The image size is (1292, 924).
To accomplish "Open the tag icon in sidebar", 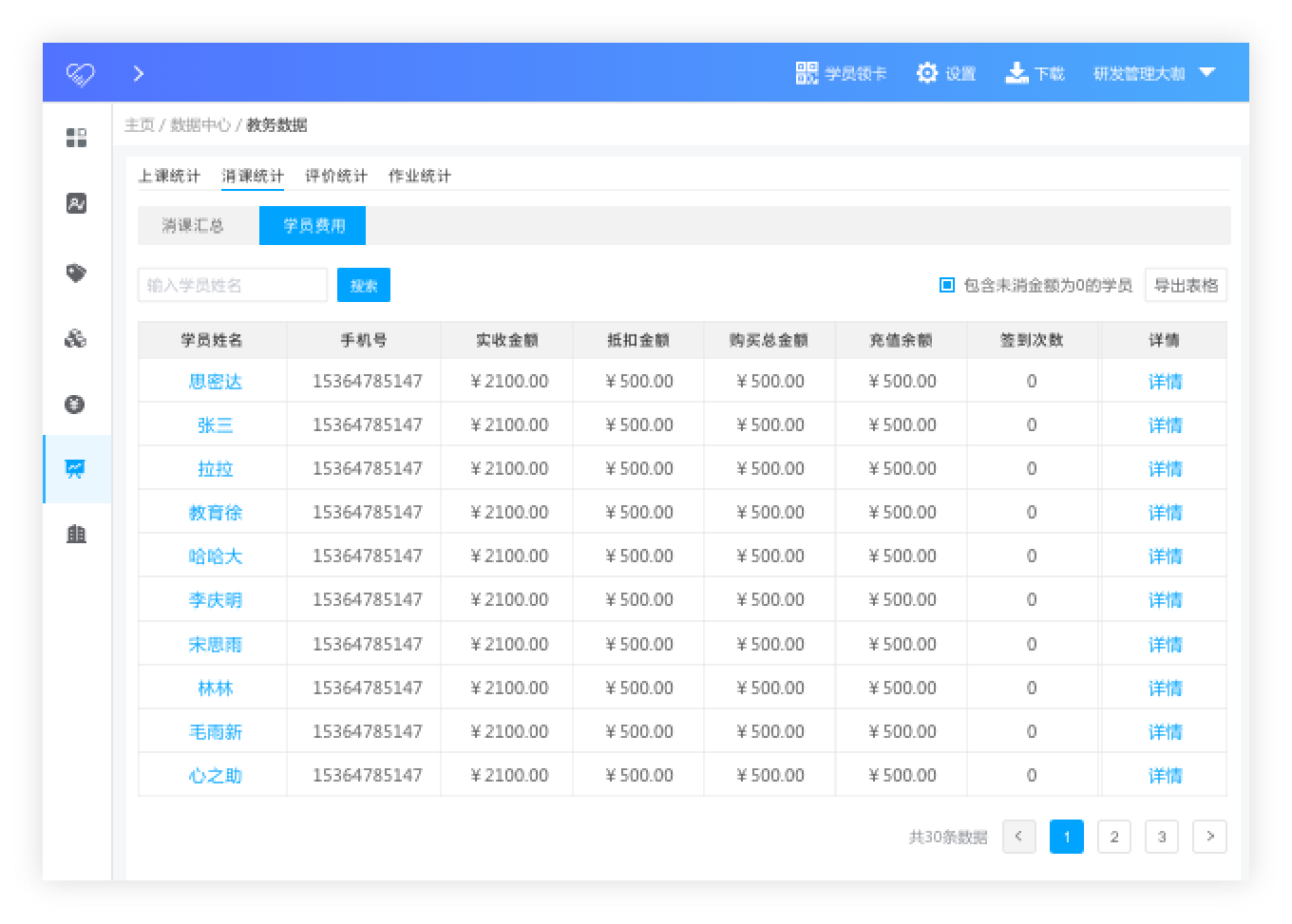I will (77, 273).
